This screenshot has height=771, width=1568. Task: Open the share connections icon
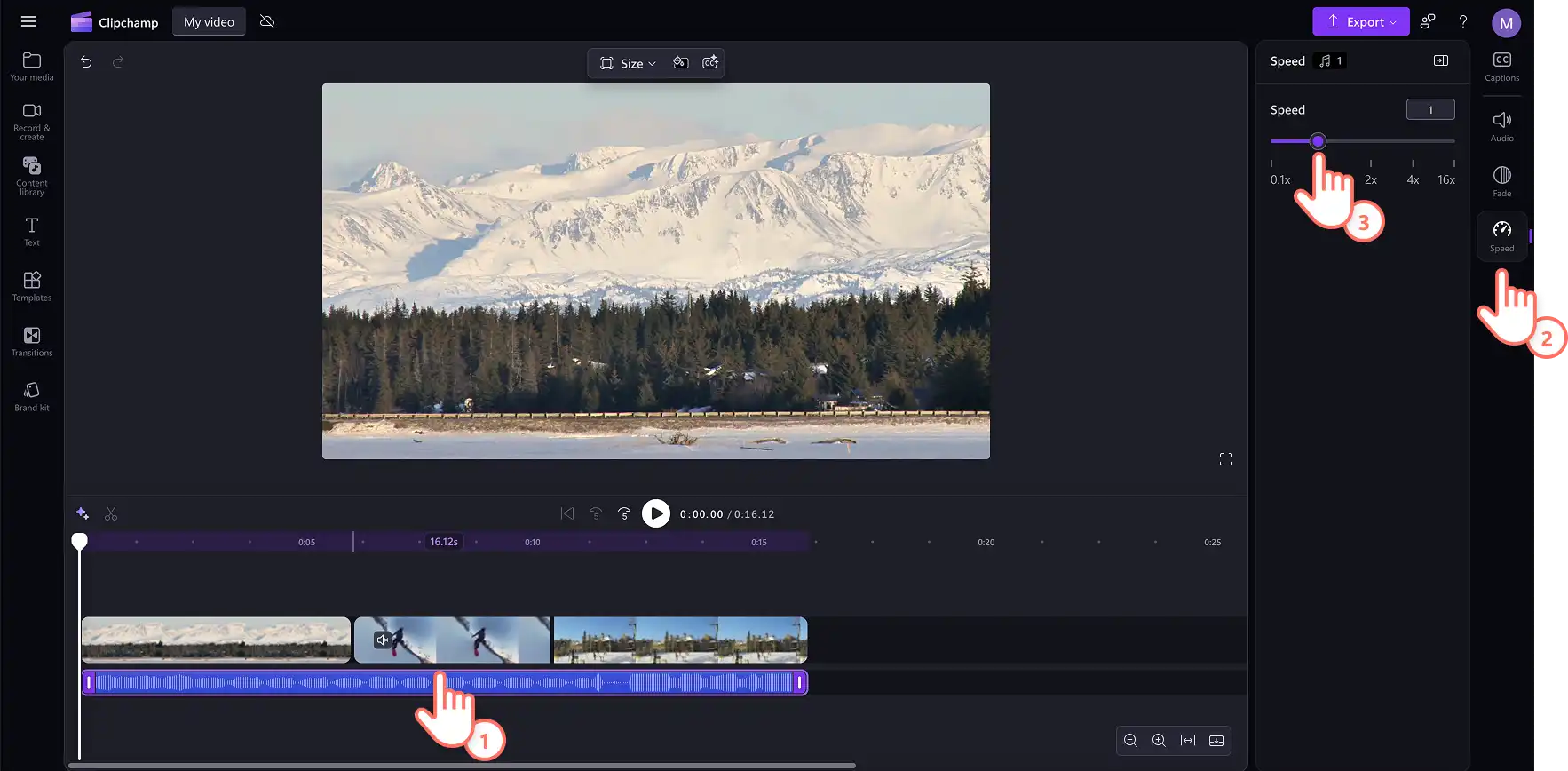tap(1428, 21)
